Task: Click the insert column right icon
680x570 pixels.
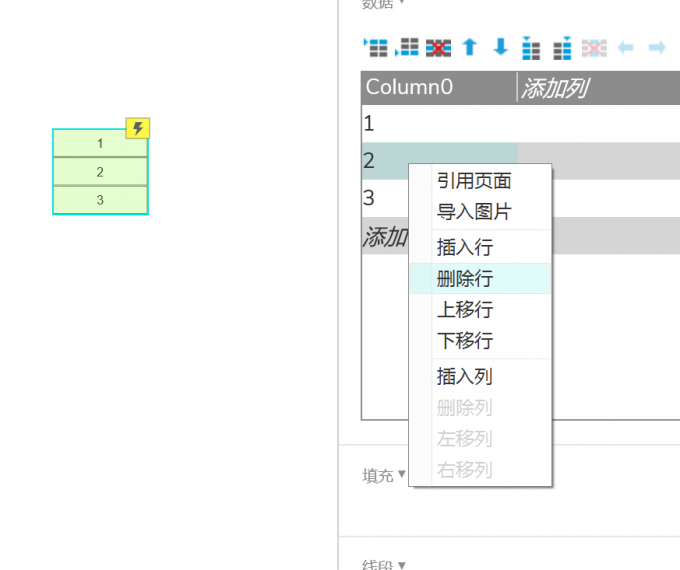Action: (x=562, y=48)
